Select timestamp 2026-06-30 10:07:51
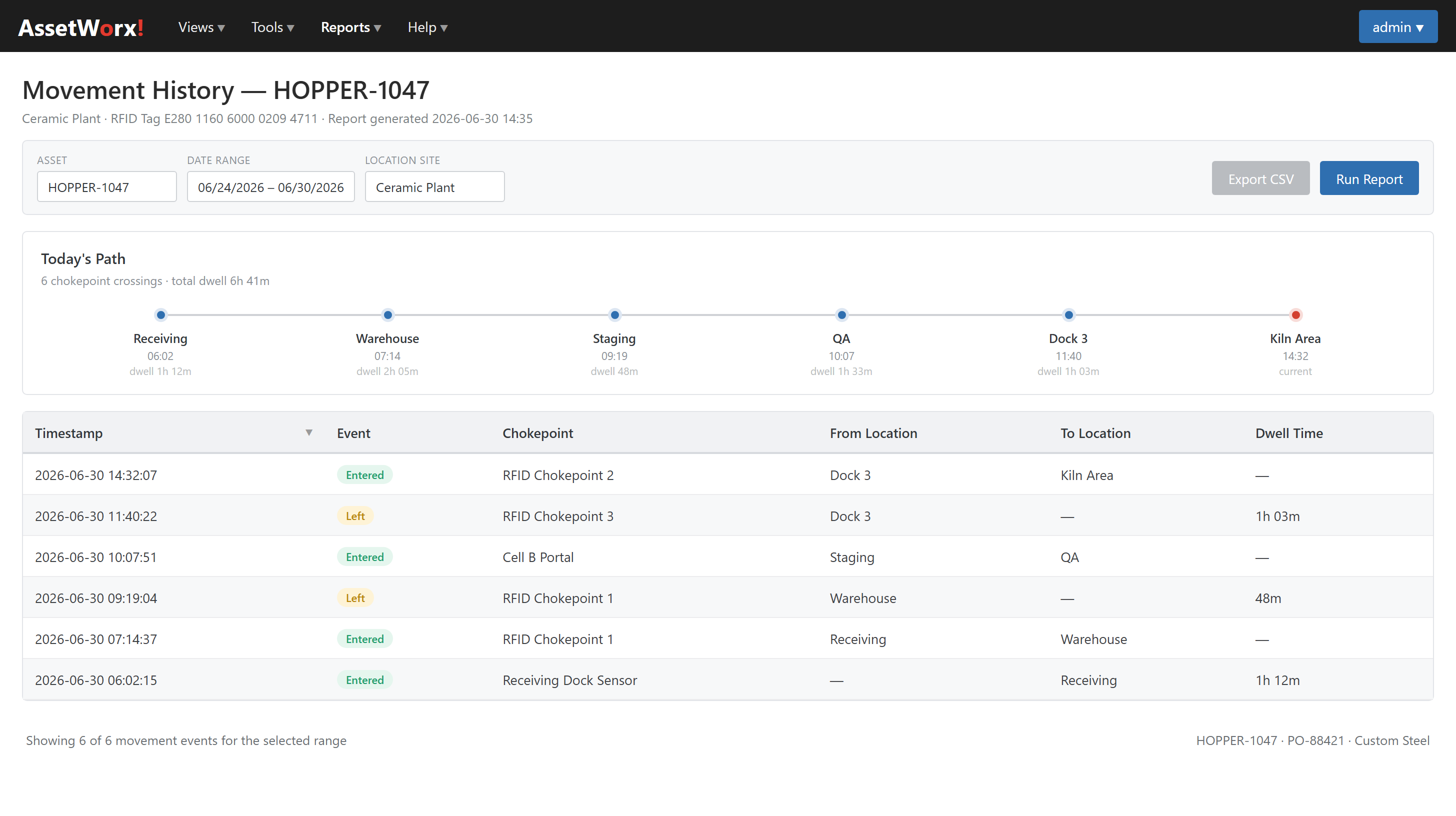The width and height of the screenshot is (1456, 816). (x=96, y=557)
